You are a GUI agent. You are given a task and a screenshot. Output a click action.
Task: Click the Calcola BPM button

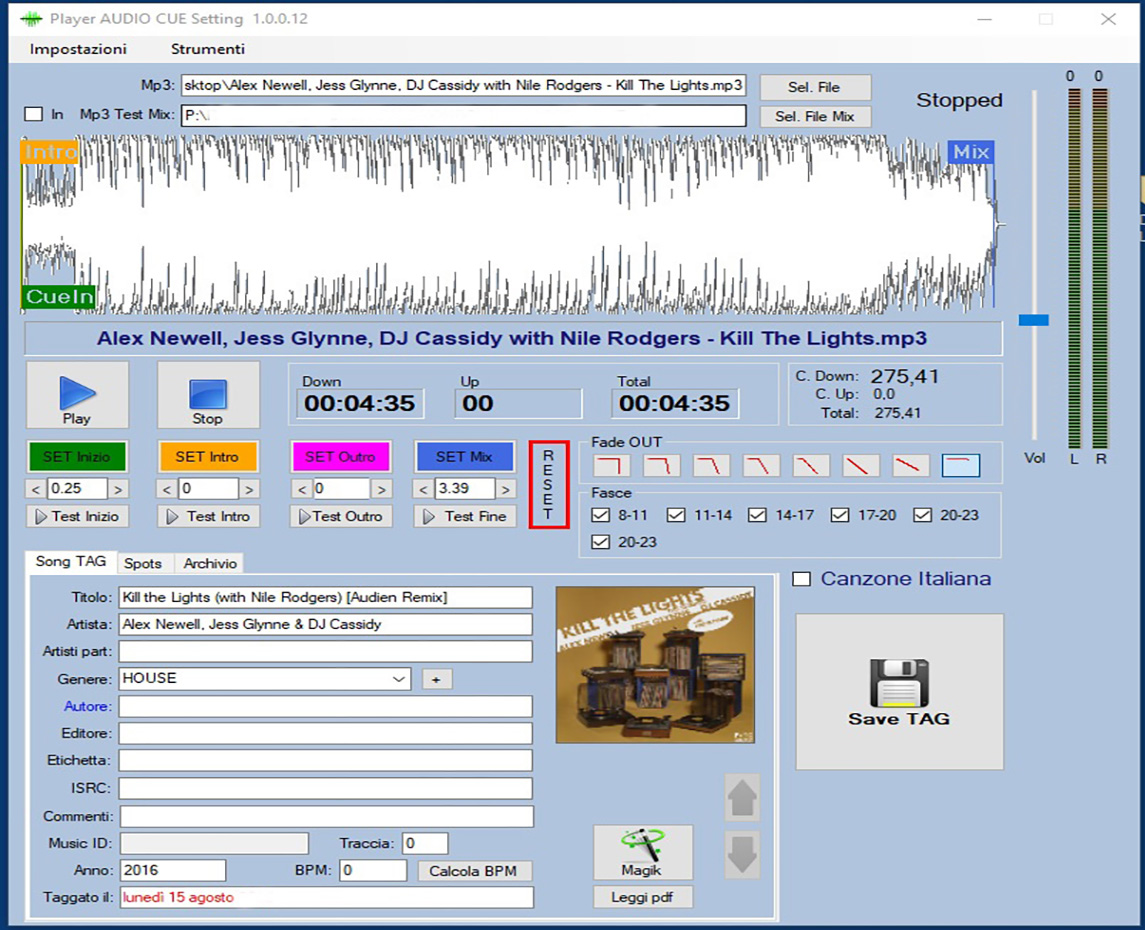473,871
